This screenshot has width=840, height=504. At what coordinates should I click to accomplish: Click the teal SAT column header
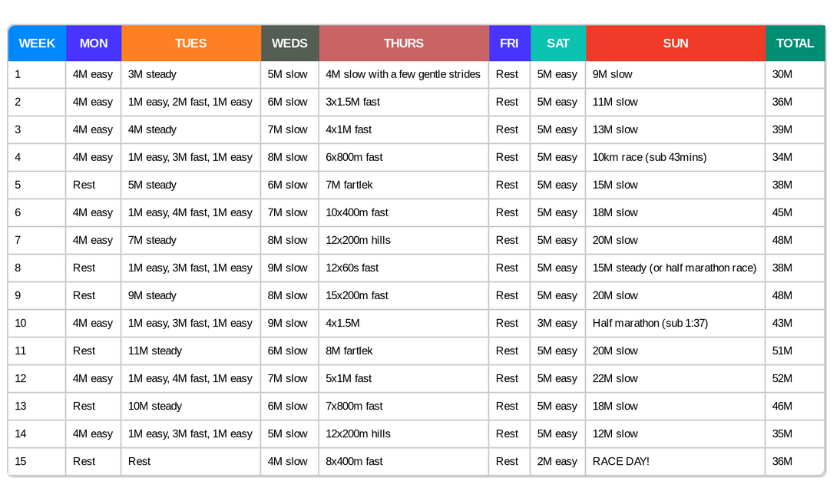(558, 43)
